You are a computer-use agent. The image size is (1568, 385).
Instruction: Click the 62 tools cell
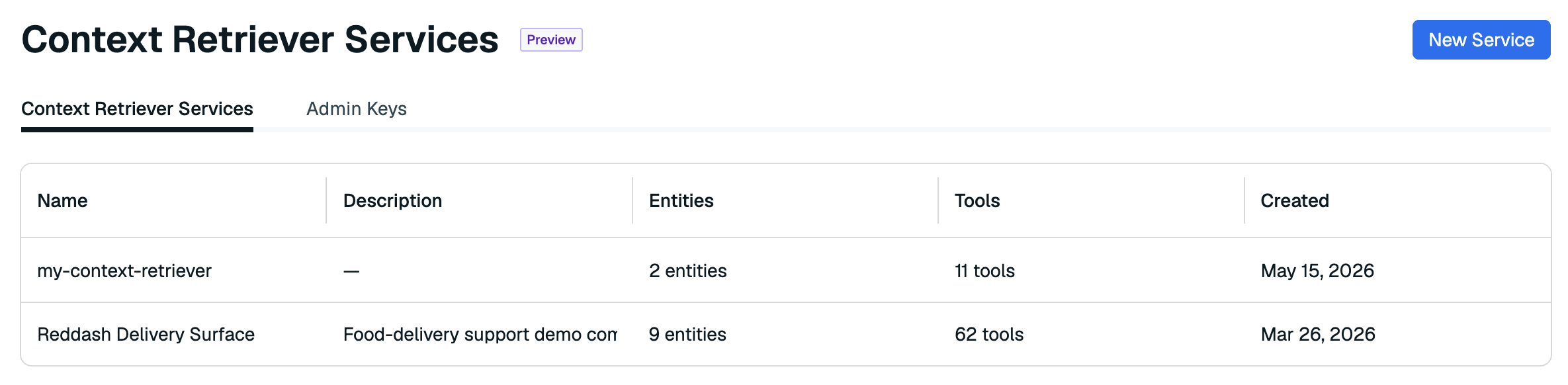point(989,334)
